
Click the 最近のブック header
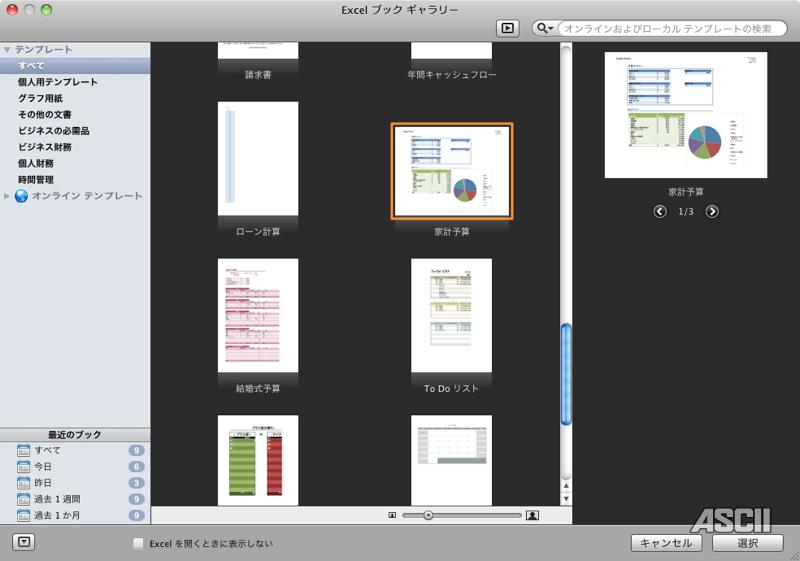click(75, 435)
